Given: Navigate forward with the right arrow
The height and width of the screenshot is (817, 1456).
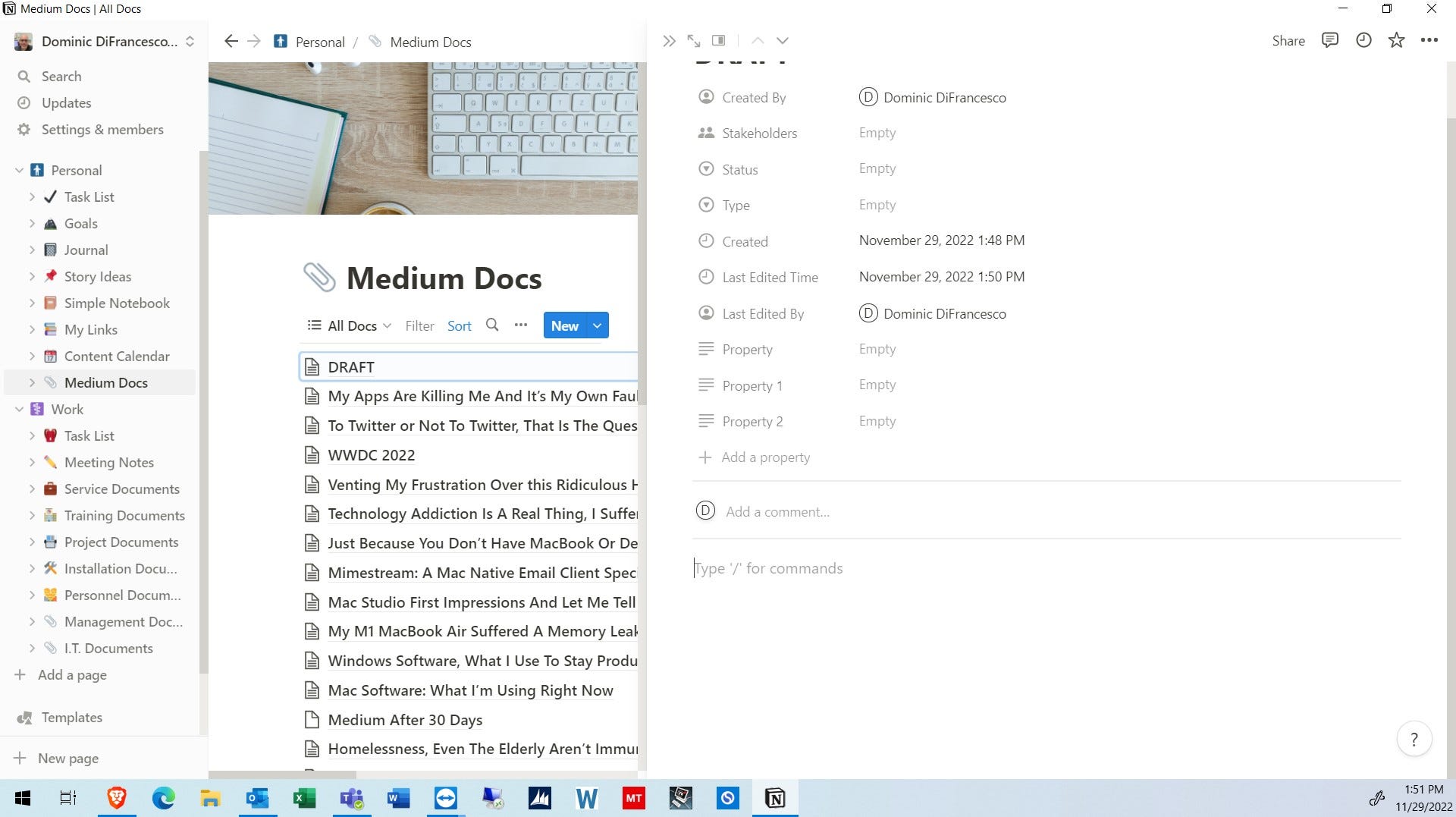Looking at the screenshot, I should [254, 41].
